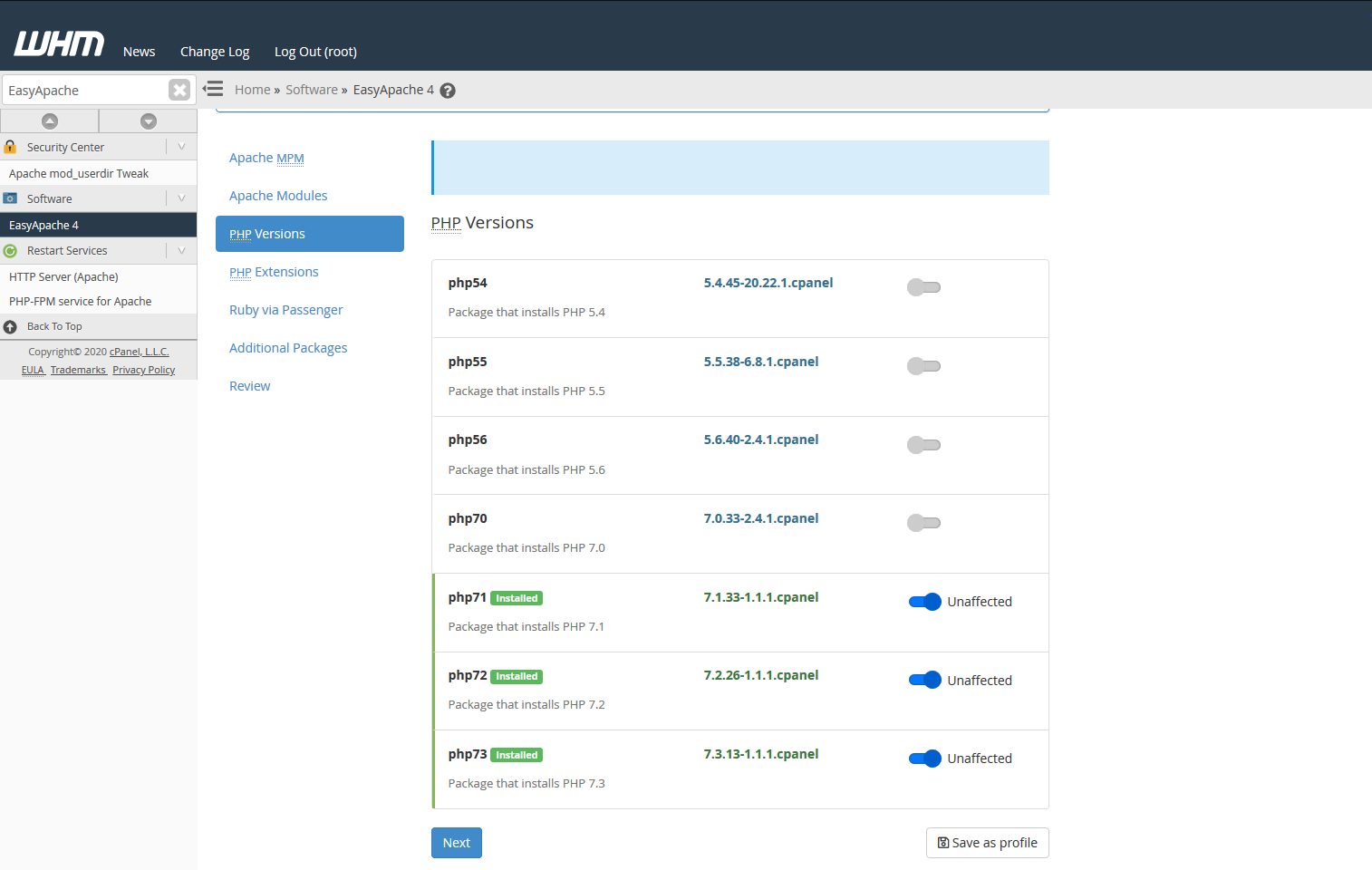Click the Security Center lock icon
The height and width of the screenshot is (870, 1372).
10,147
